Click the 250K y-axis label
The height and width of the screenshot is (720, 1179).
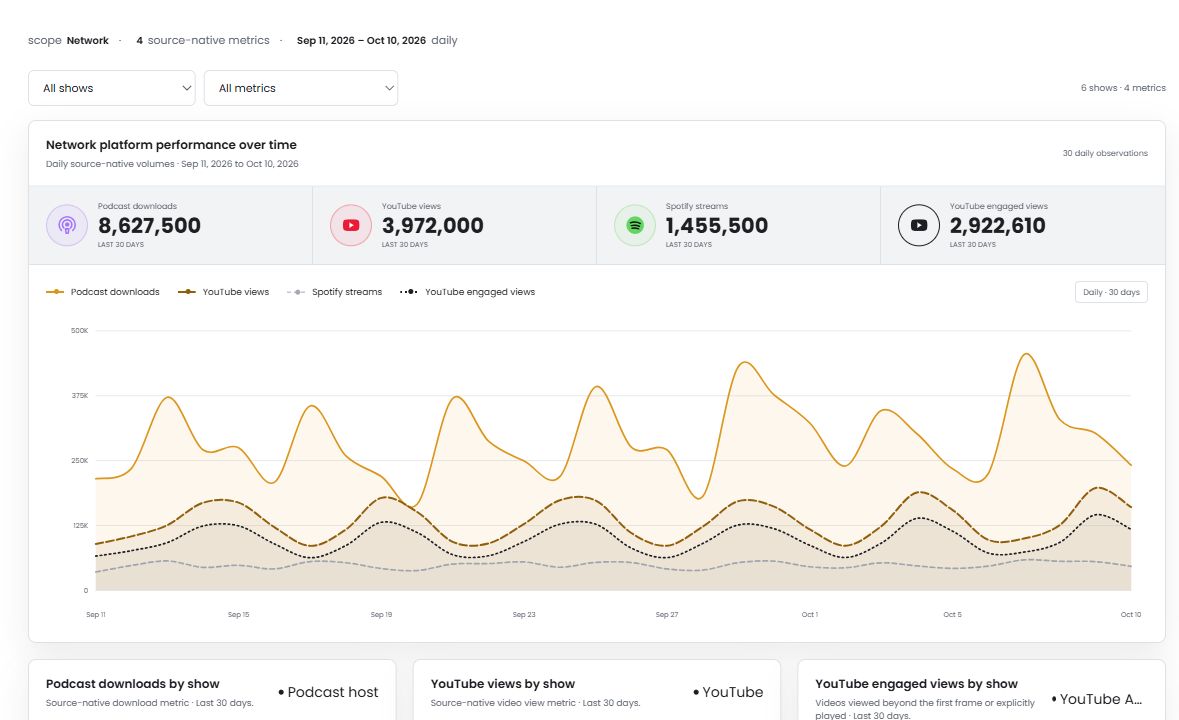click(x=80, y=461)
